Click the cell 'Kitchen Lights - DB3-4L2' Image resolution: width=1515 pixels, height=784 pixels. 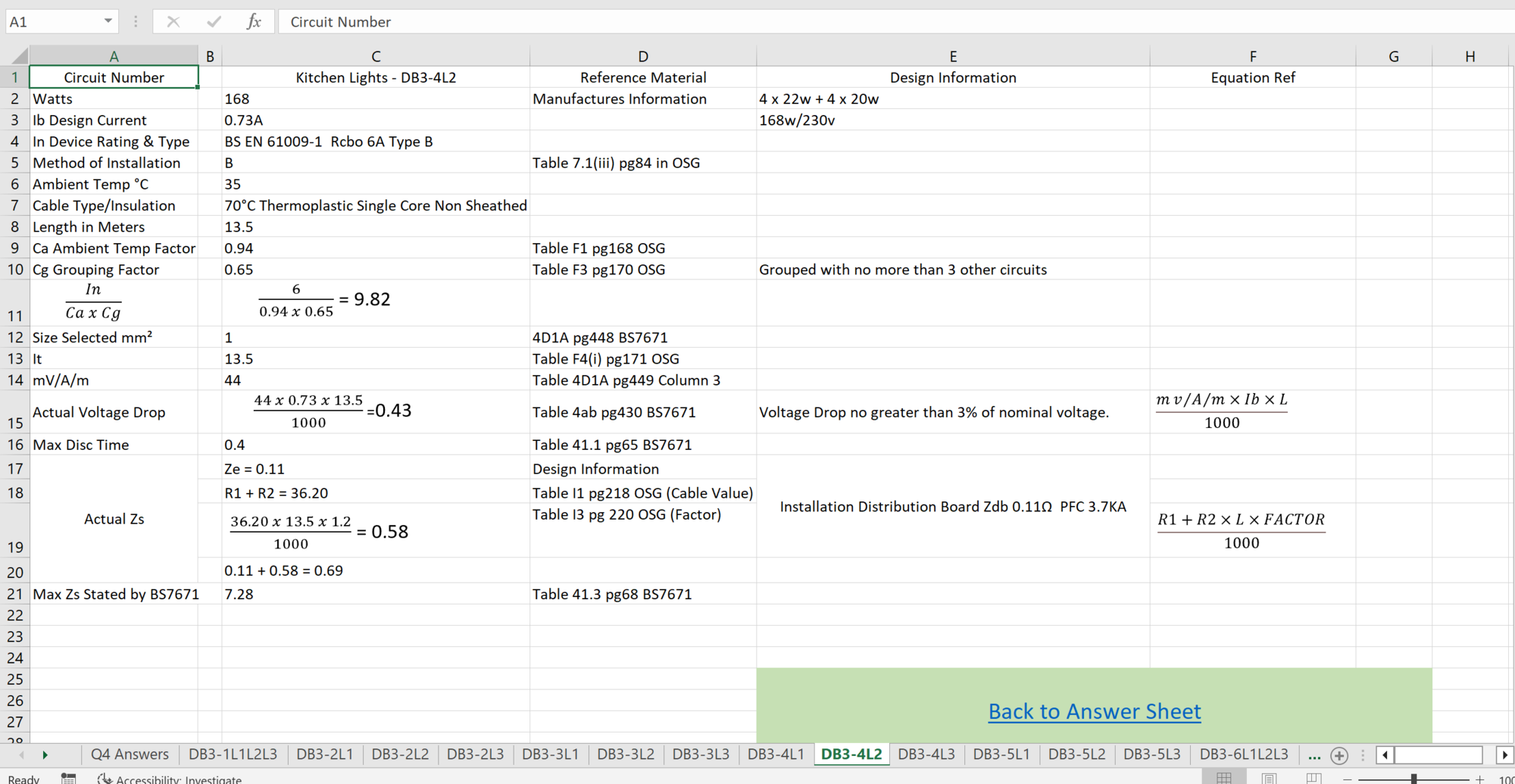coord(376,77)
